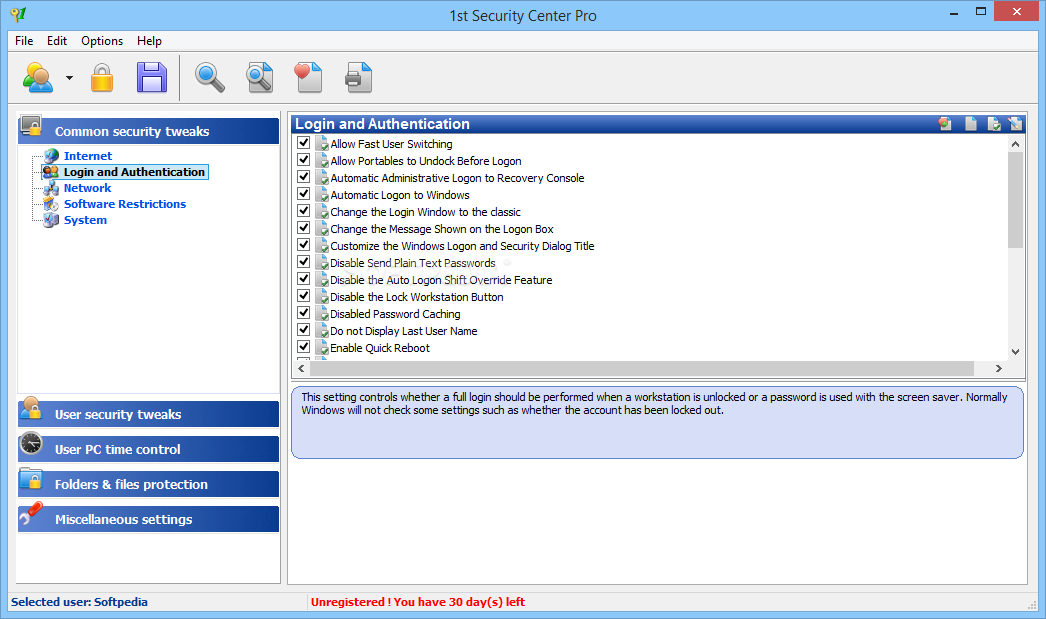This screenshot has height=619, width=1046.
Task: Click the globe icon beside Internet
Action: tap(51, 156)
